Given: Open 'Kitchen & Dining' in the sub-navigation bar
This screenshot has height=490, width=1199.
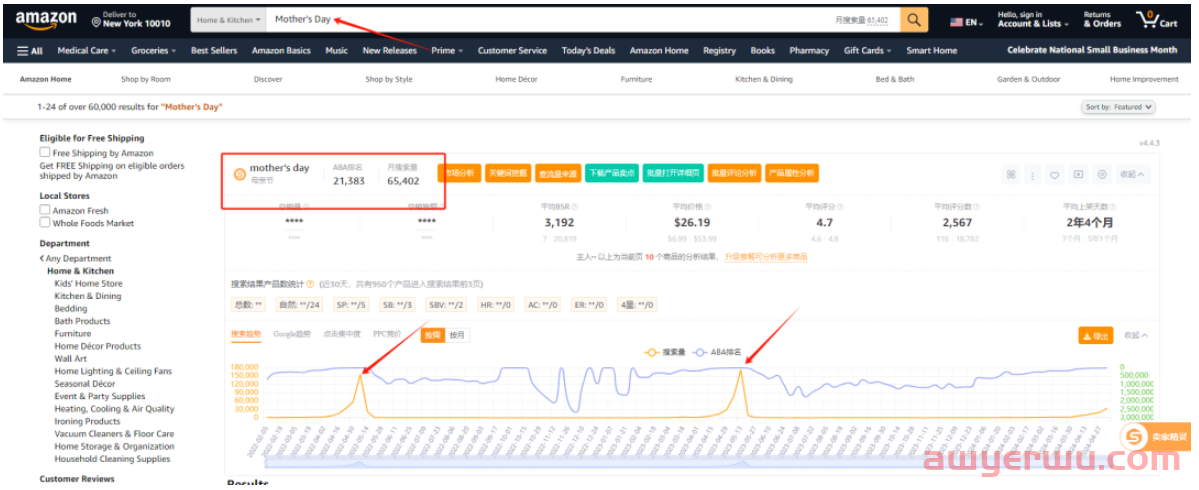Looking at the screenshot, I should point(764,80).
